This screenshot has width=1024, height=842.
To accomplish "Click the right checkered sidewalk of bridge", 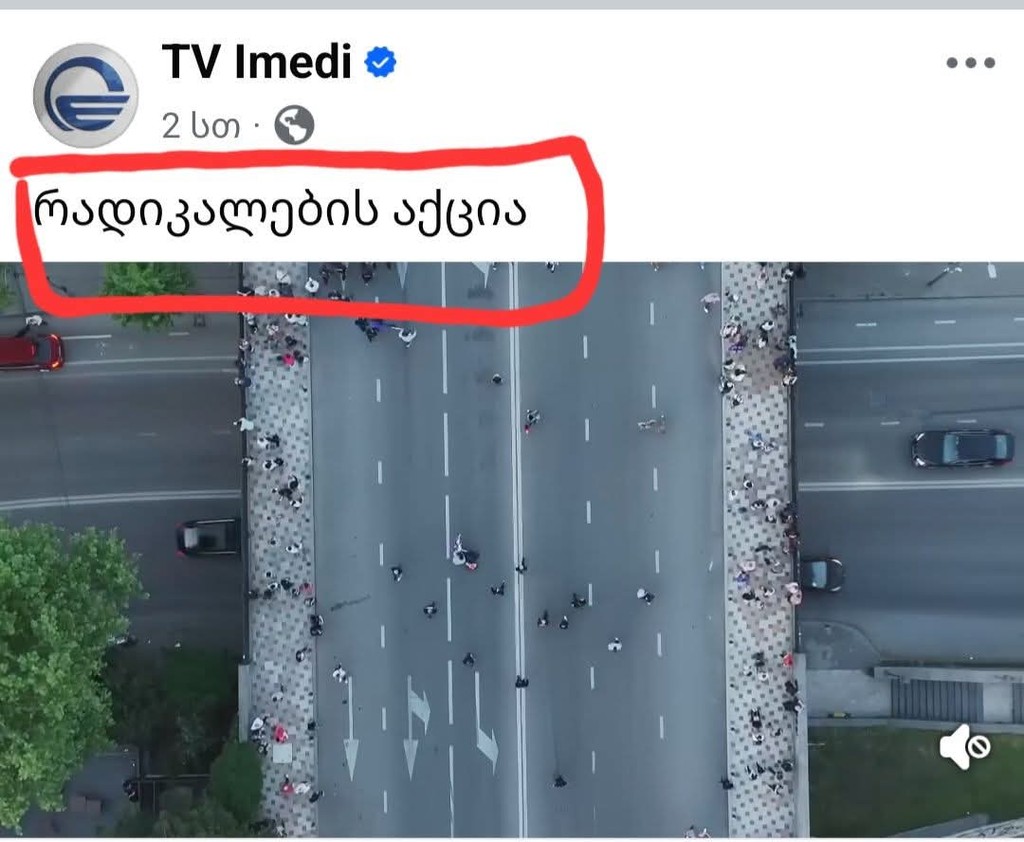I will pyautogui.click(x=759, y=549).
